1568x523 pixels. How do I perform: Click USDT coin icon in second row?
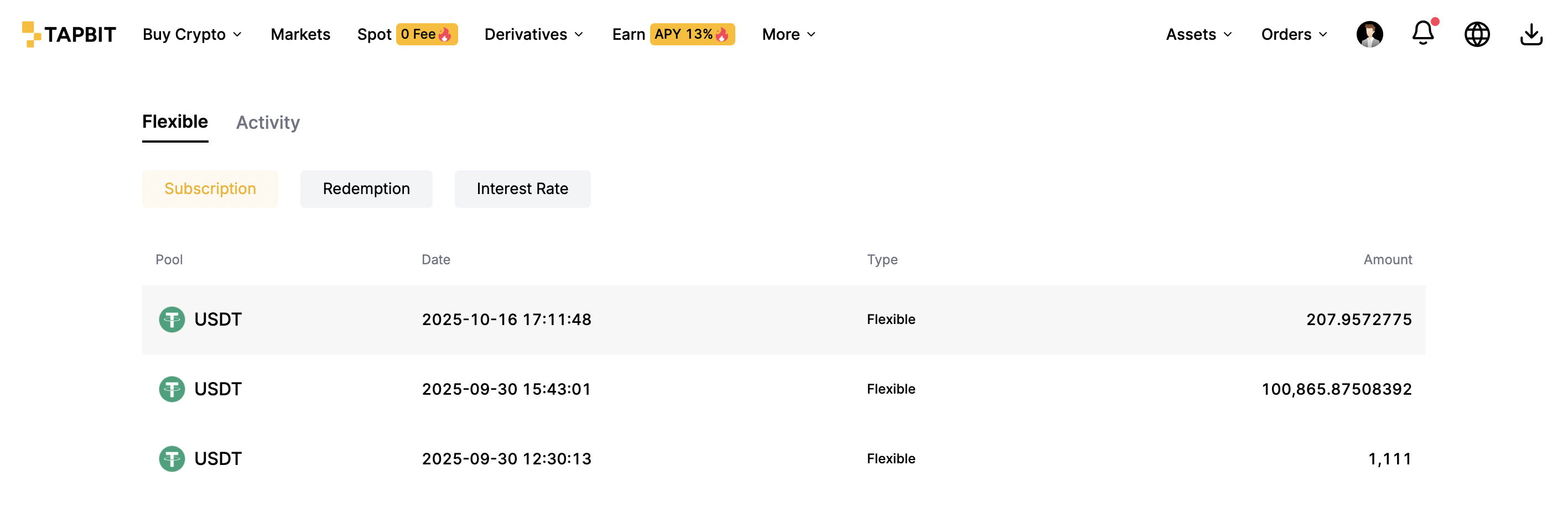click(172, 389)
